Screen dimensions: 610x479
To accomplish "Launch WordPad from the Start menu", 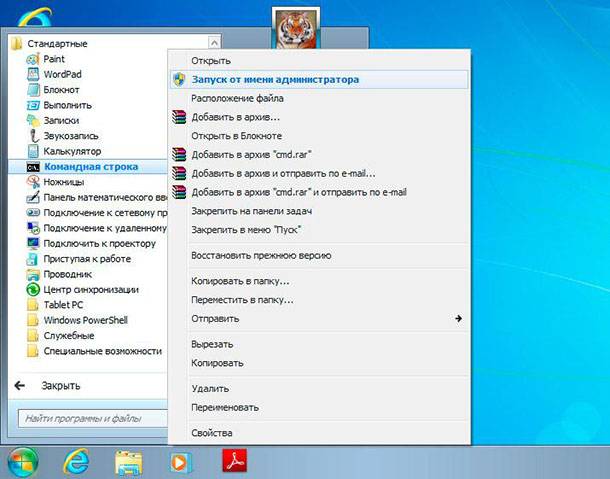I will click(54, 74).
